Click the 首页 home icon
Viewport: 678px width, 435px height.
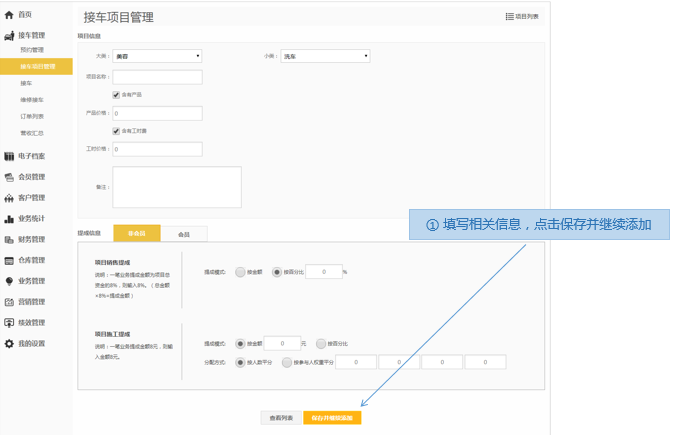pos(9,15)
